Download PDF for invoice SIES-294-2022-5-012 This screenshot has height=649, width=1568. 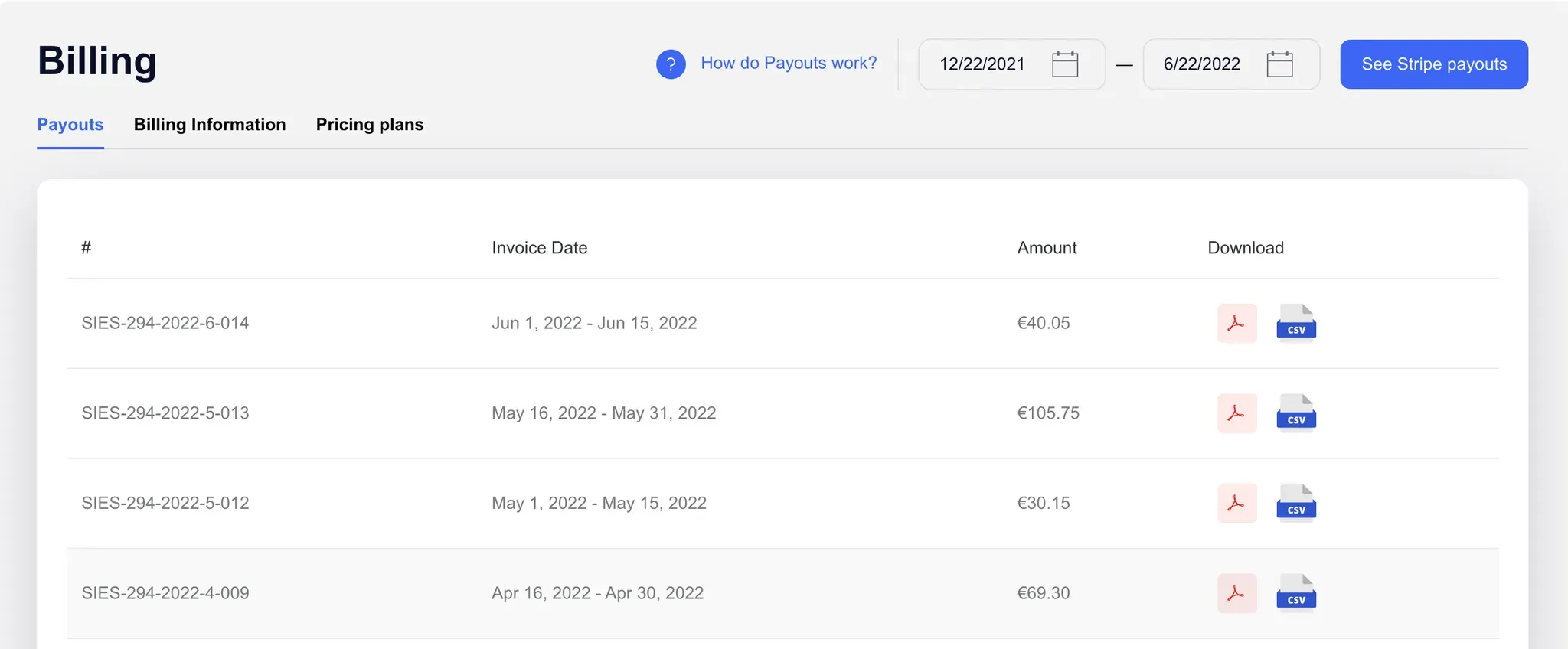pos(1236,503)
